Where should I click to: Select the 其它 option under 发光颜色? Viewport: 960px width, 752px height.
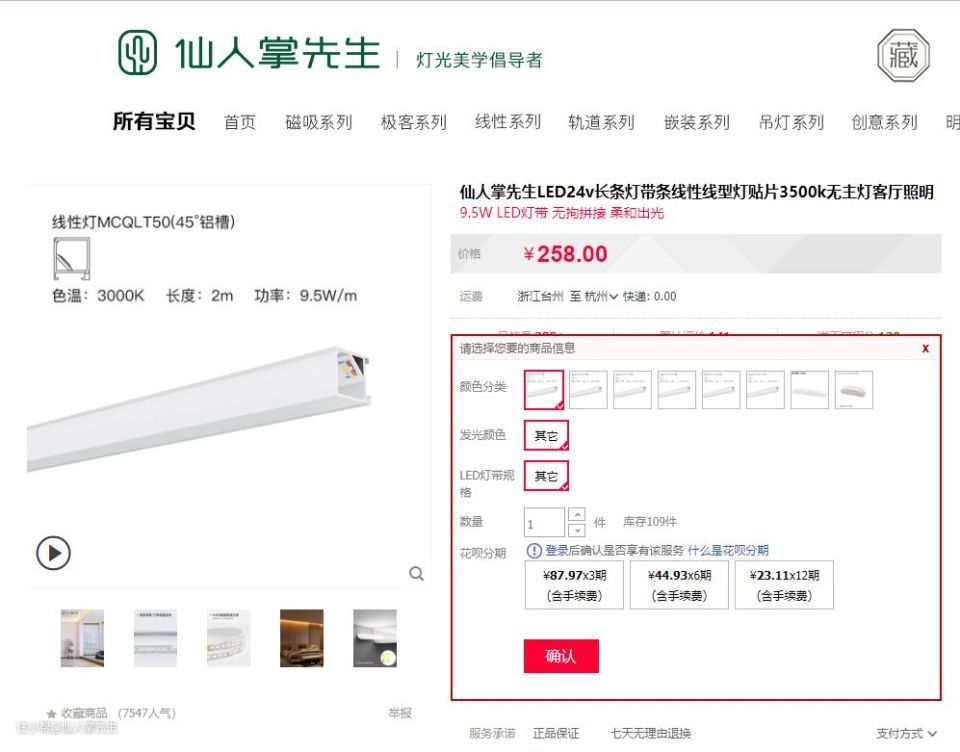coord(546,435)
